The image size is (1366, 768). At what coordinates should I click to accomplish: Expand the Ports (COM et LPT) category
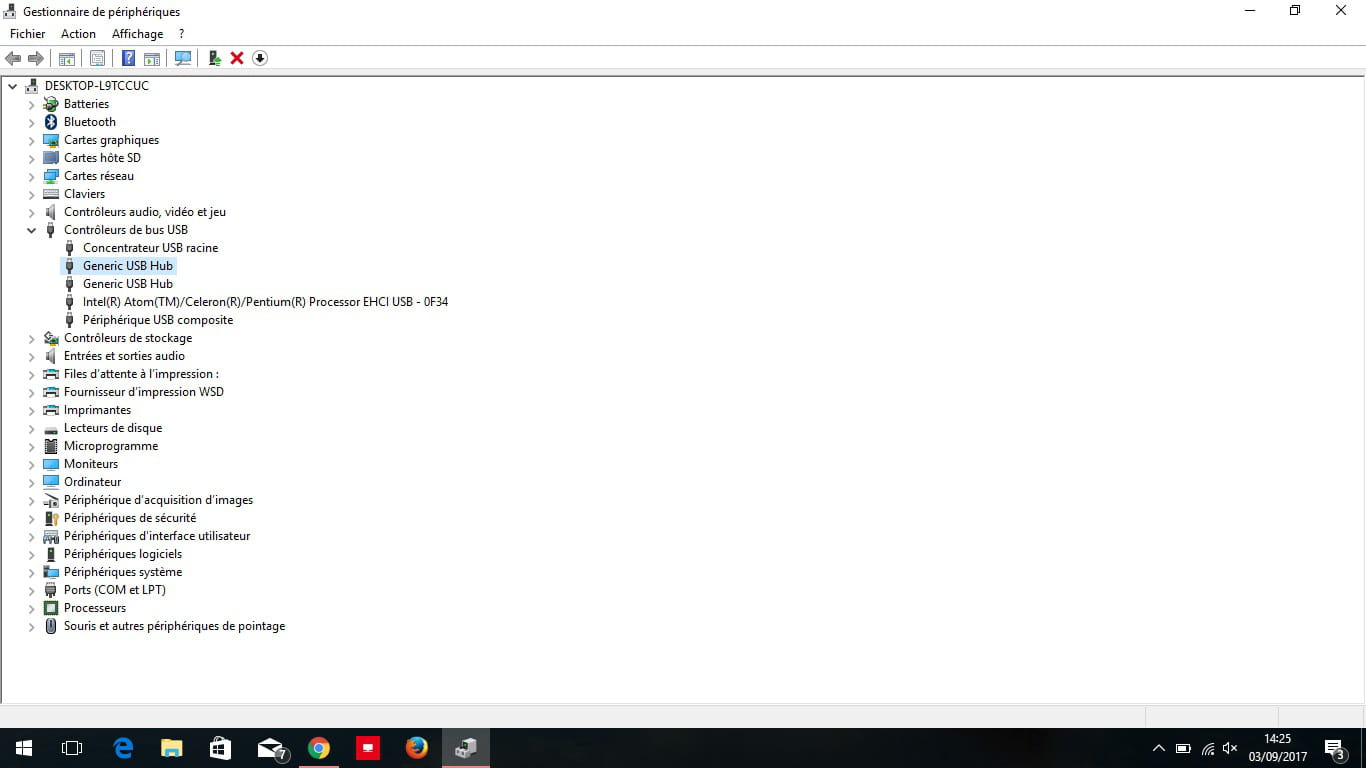[x=32, y=590]
